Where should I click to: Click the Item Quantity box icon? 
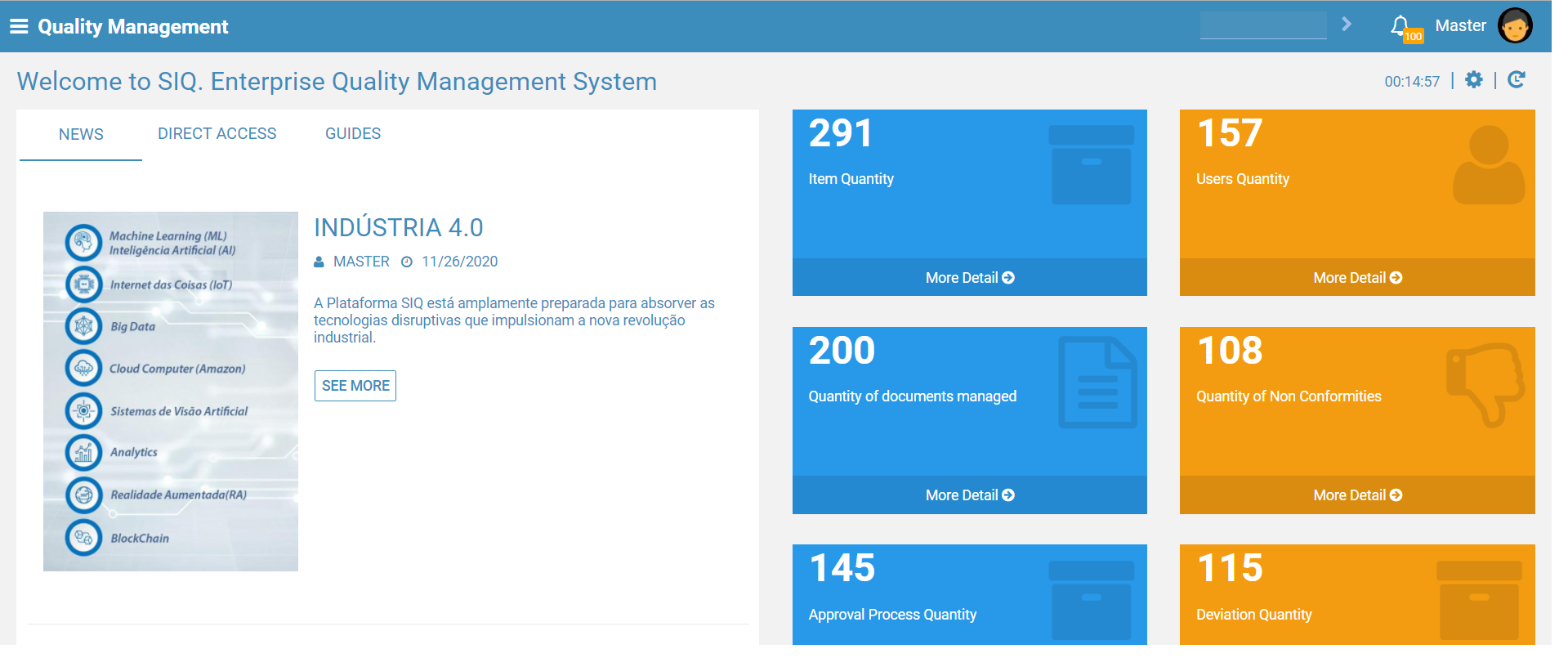pos(1092,164)
